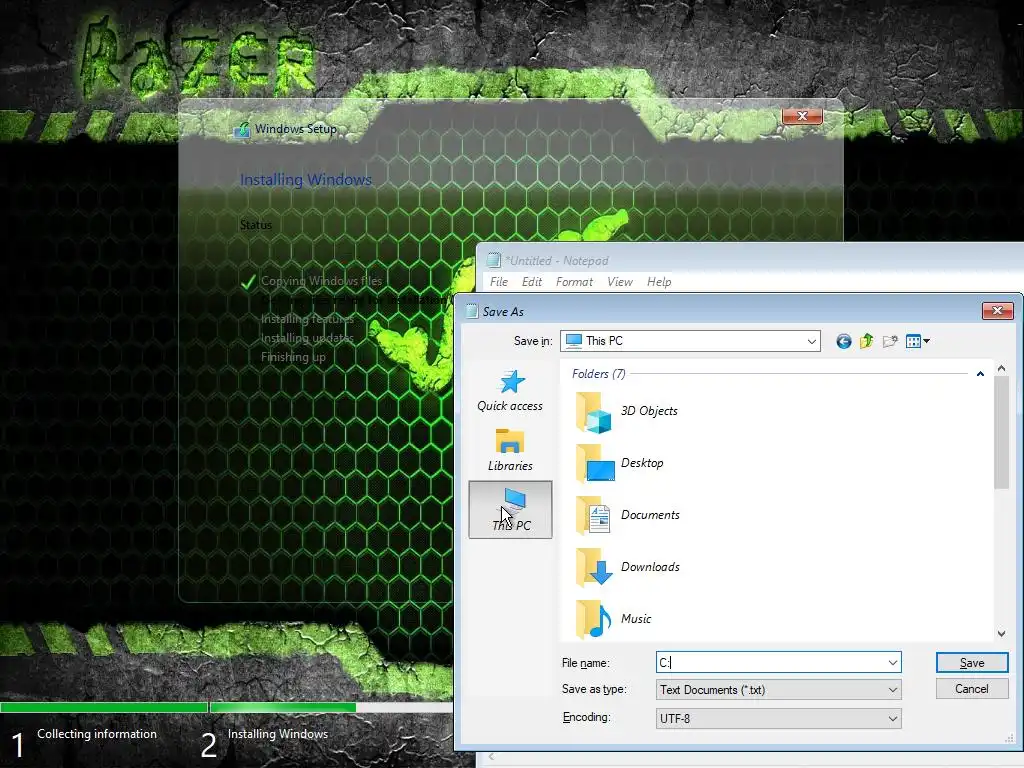
Task: Select the Downloads folder icon
Action: (594, 567)
